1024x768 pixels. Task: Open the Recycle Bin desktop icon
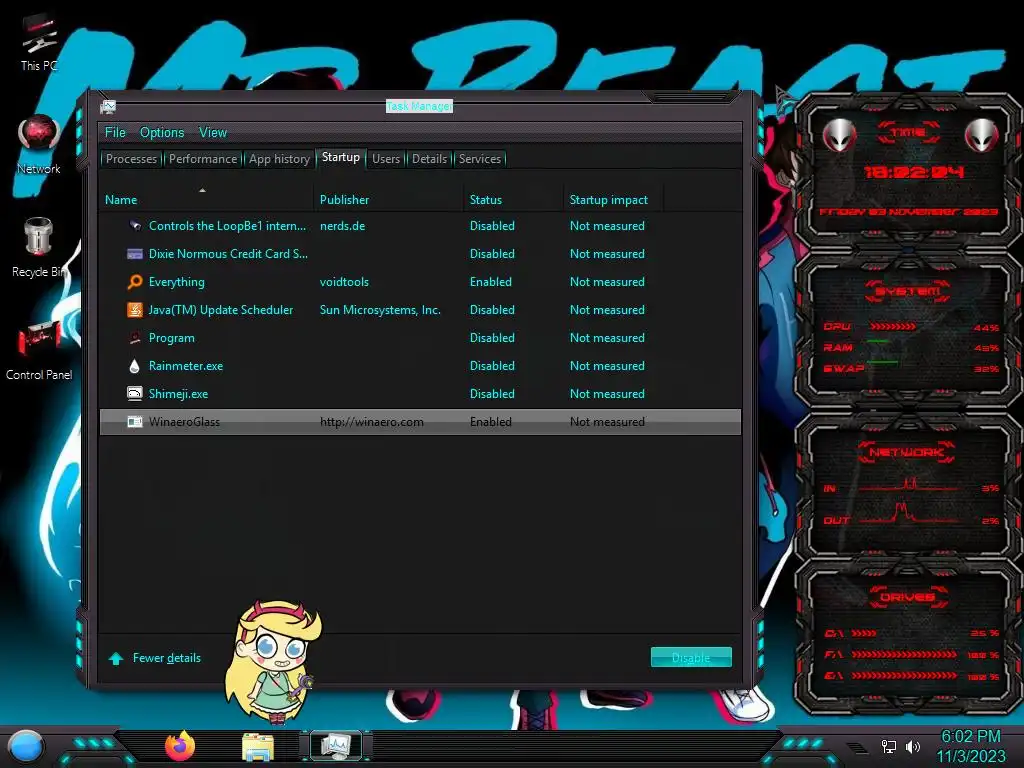coord(39,247)
